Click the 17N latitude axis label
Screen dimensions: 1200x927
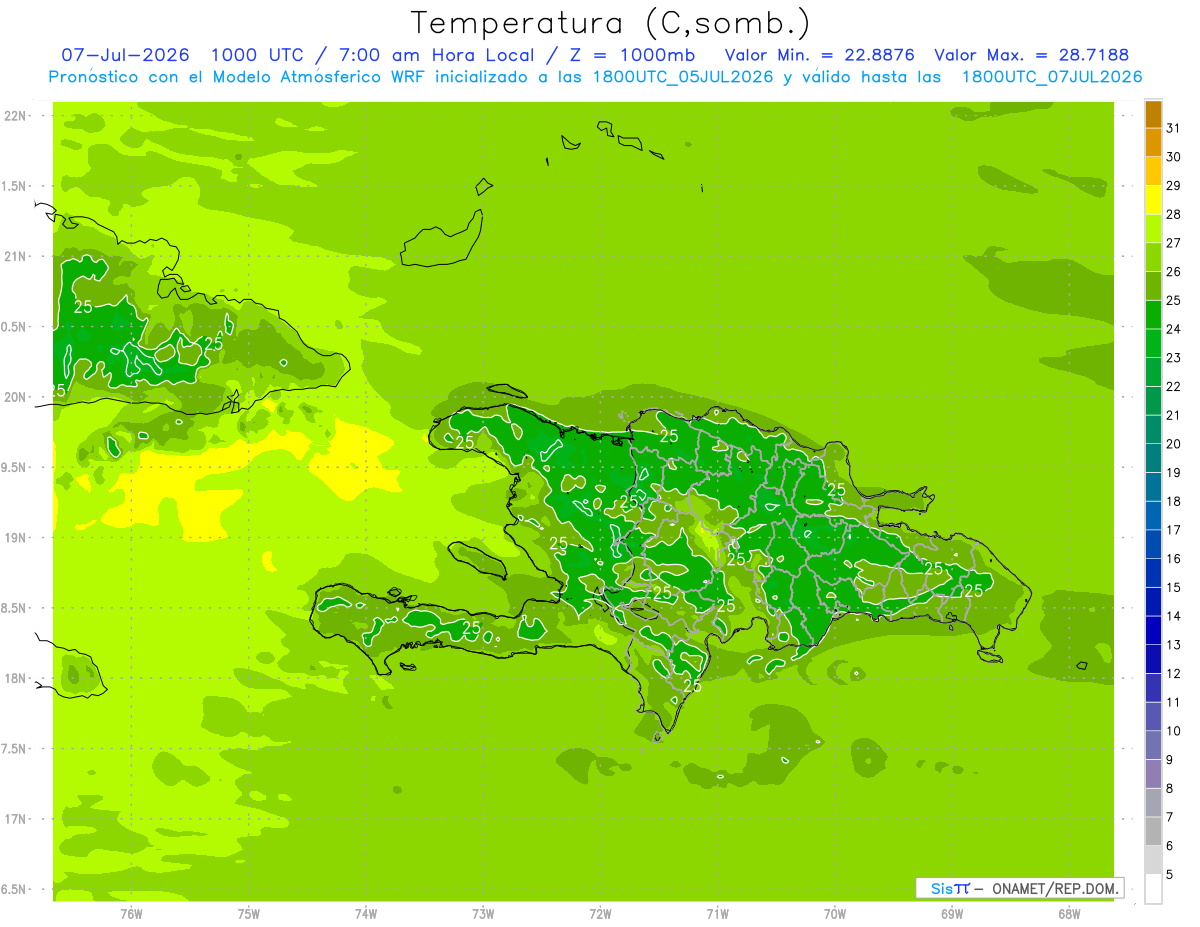(16, 819)
